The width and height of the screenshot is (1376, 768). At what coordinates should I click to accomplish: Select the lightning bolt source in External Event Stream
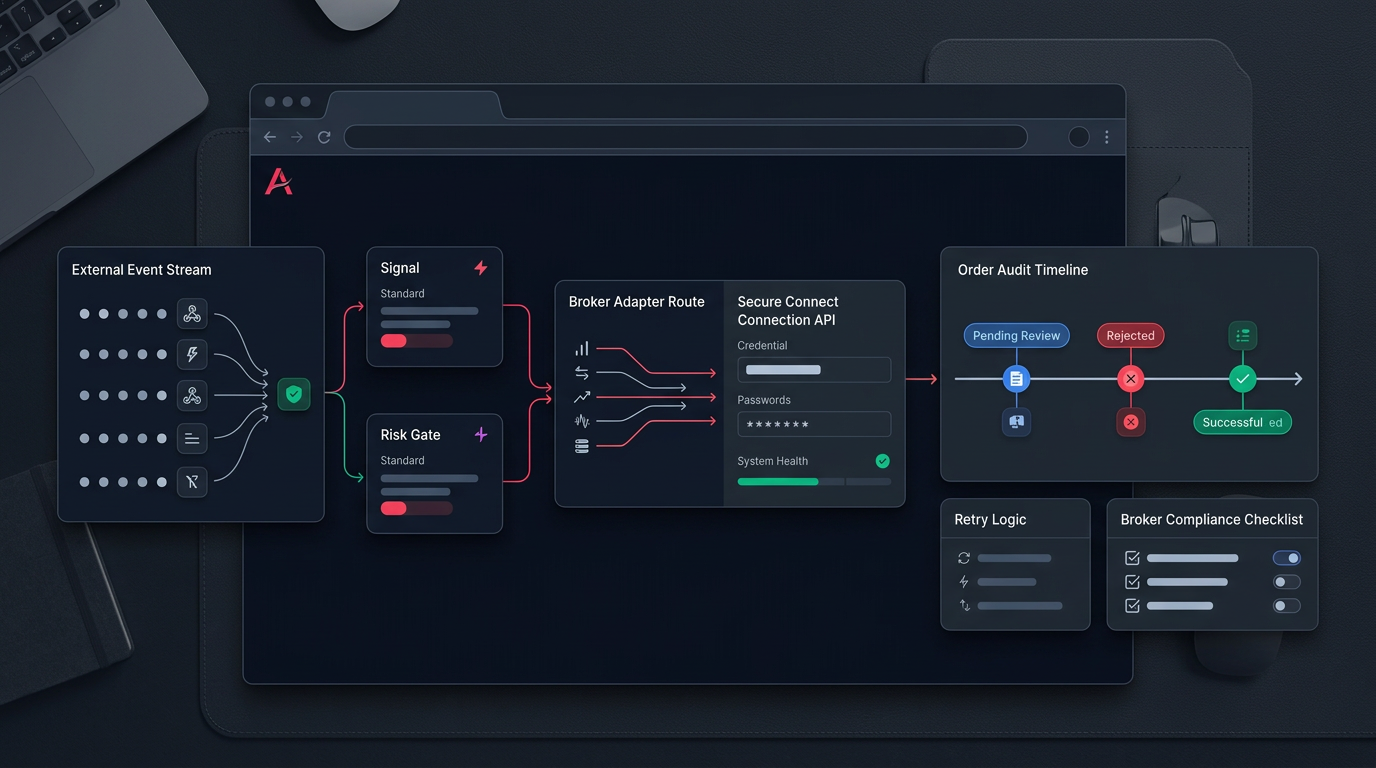coord(192,354)
